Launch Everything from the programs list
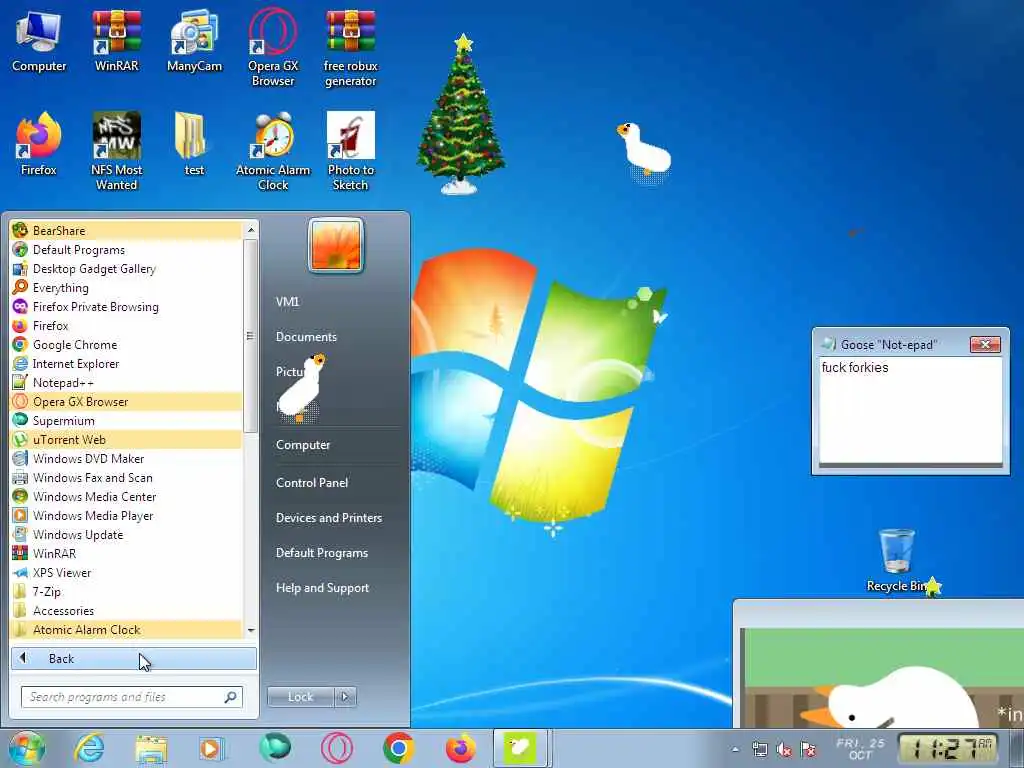The width and height of the screenshot is (1024, 768). coord(126,287)
